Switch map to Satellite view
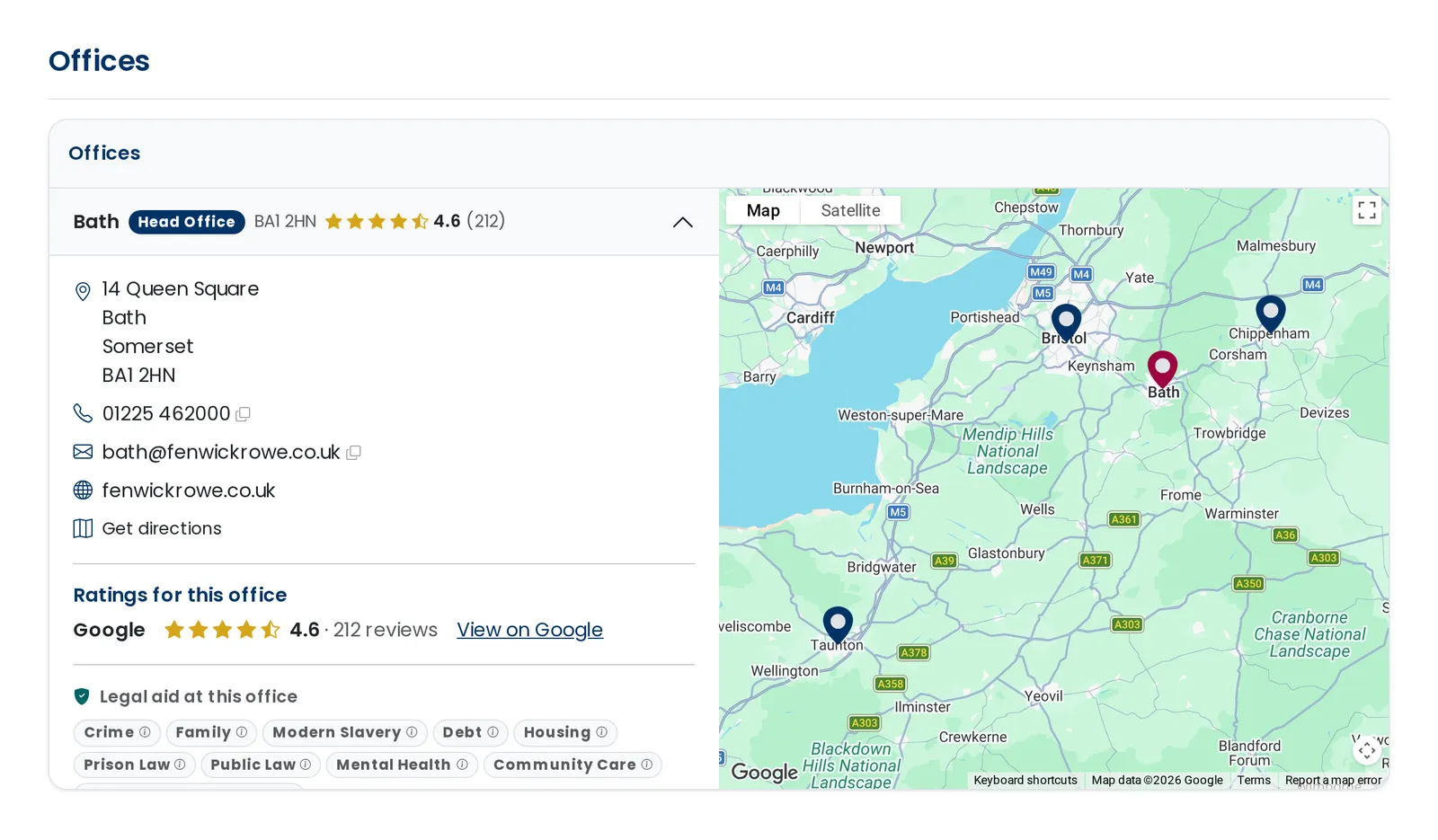Screen dimensions: 1438x840 (850, 210)
